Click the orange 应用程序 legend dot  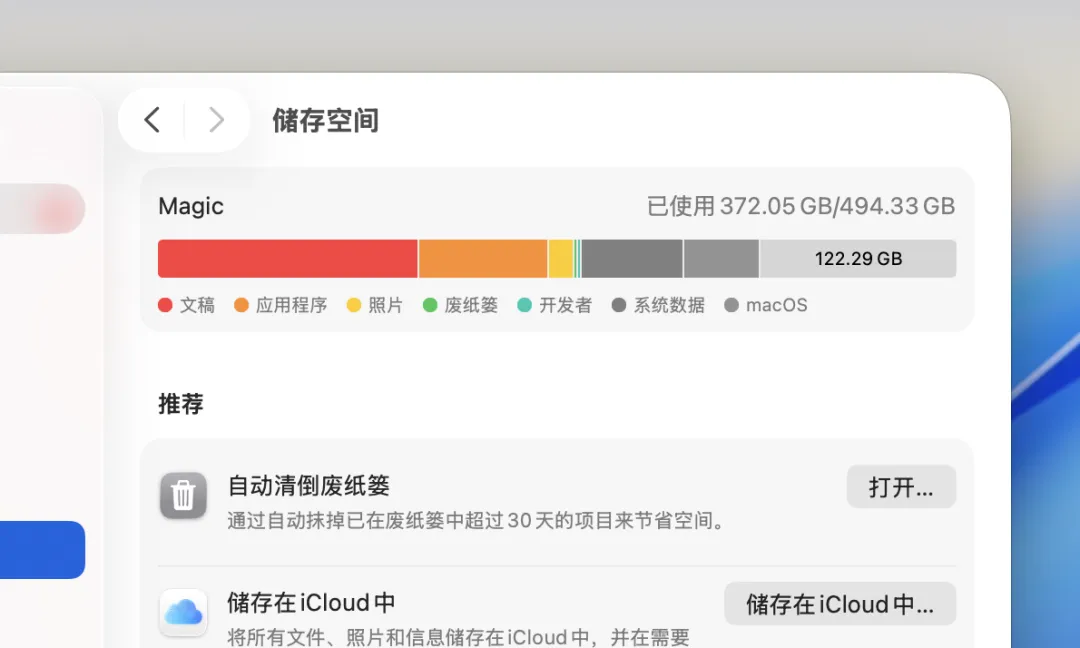[241, 305]
